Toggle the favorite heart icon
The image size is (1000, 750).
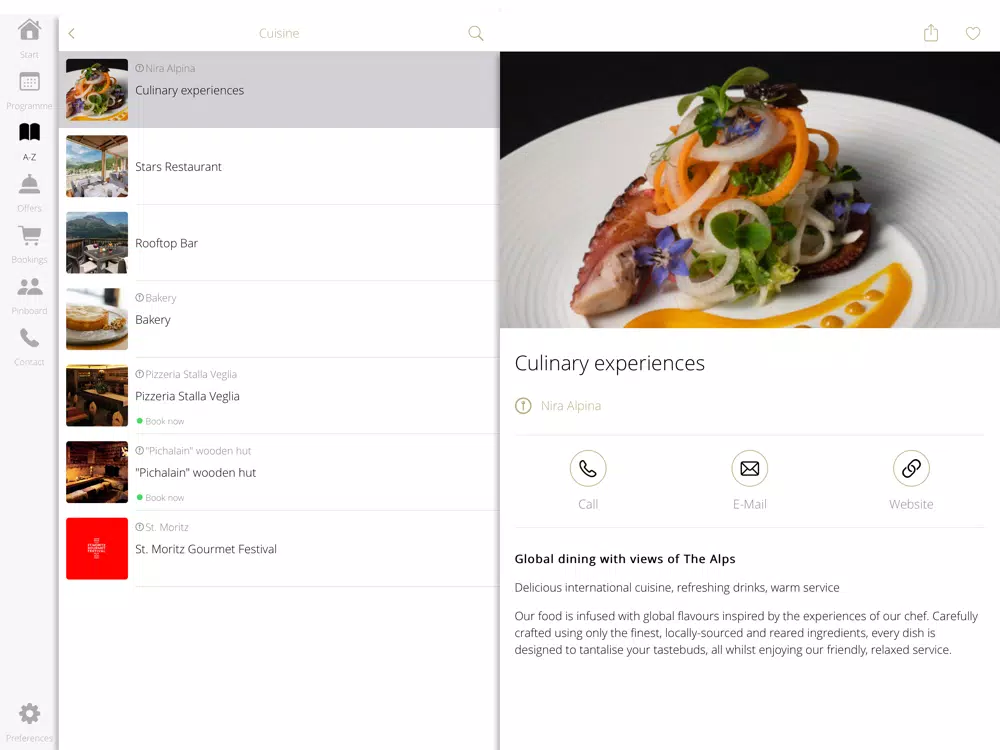pyautogui.click(x=973, y=33)
